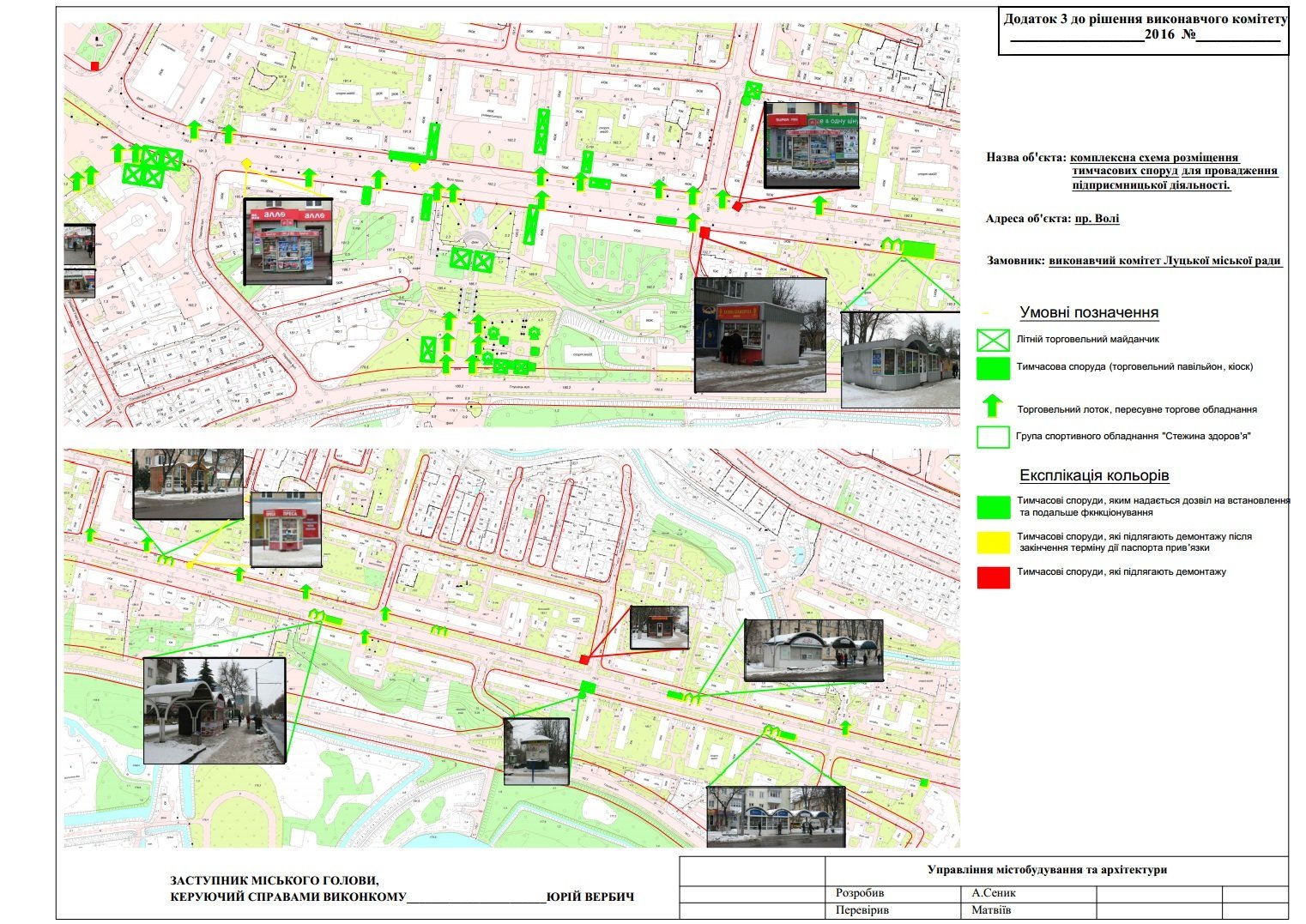Select the green rectangle temporary structure legend icon
The height and width of the screenshot is (924, 1306).
tap(993, 367)
